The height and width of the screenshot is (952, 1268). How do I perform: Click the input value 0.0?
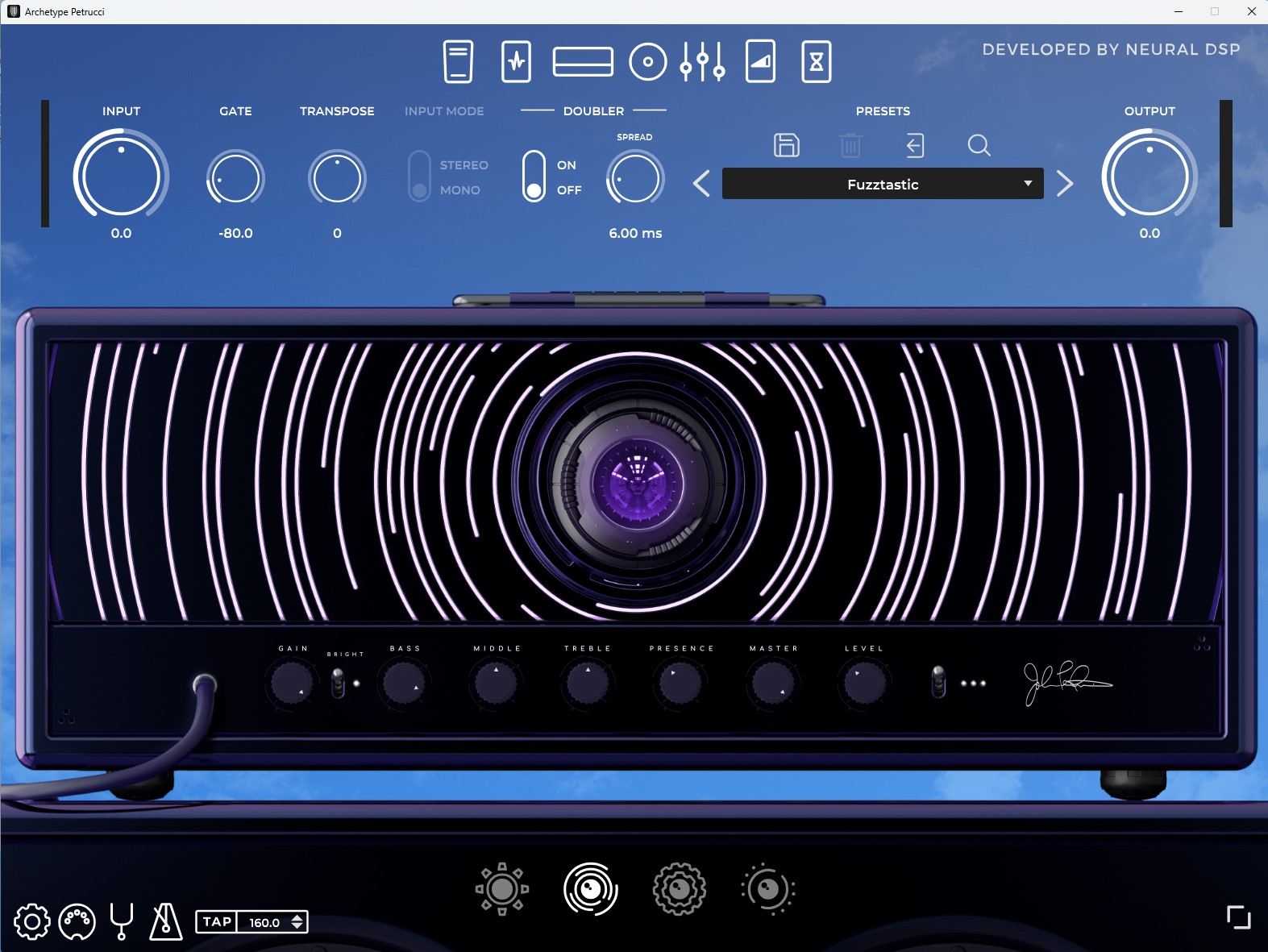tap(121, 233)
